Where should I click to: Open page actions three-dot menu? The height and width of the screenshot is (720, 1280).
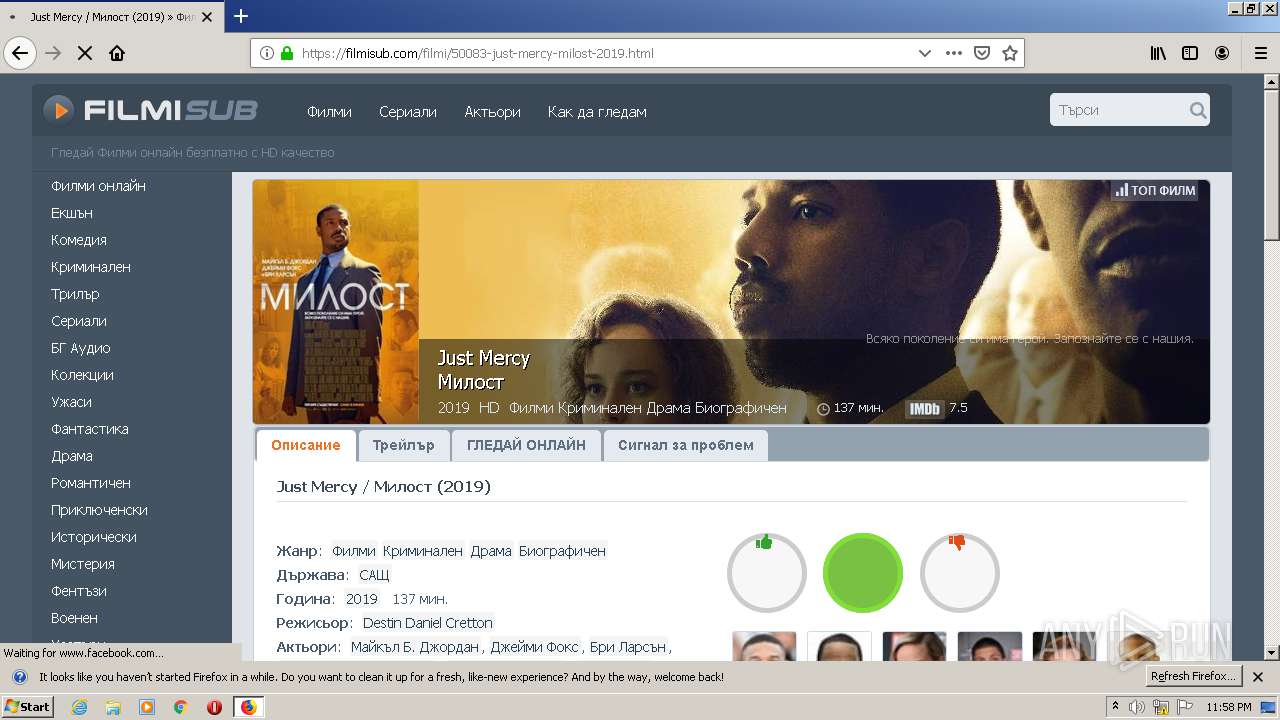pos(954,53)
